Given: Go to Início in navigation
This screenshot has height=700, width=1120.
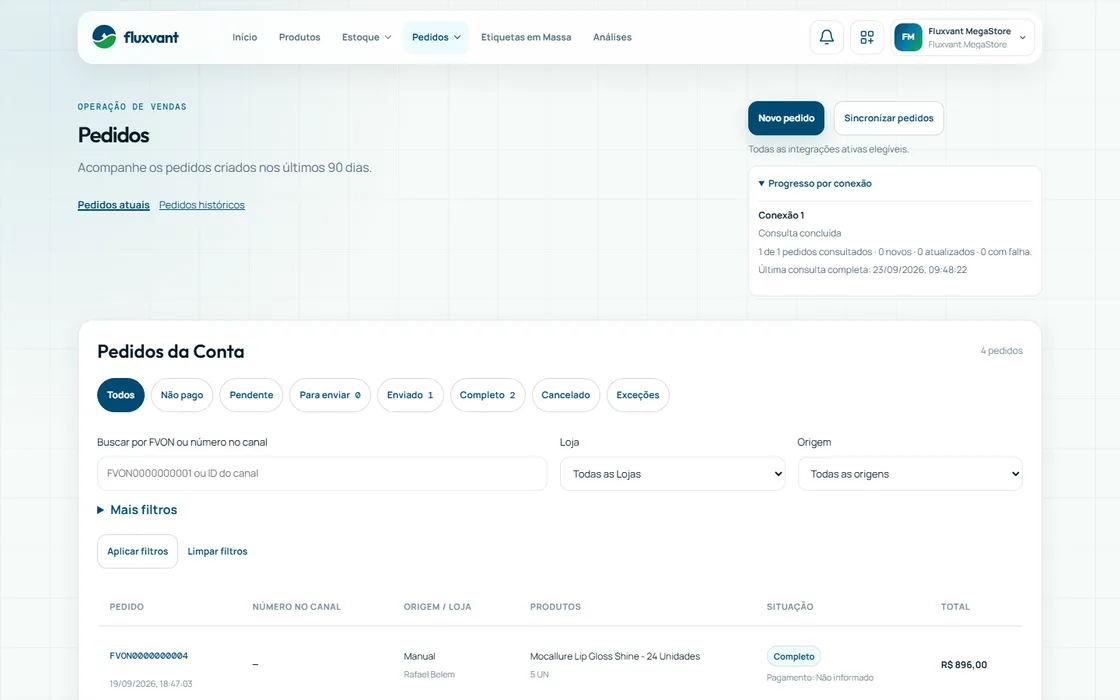Looking at the screenshot, I should tap(244, 37).
